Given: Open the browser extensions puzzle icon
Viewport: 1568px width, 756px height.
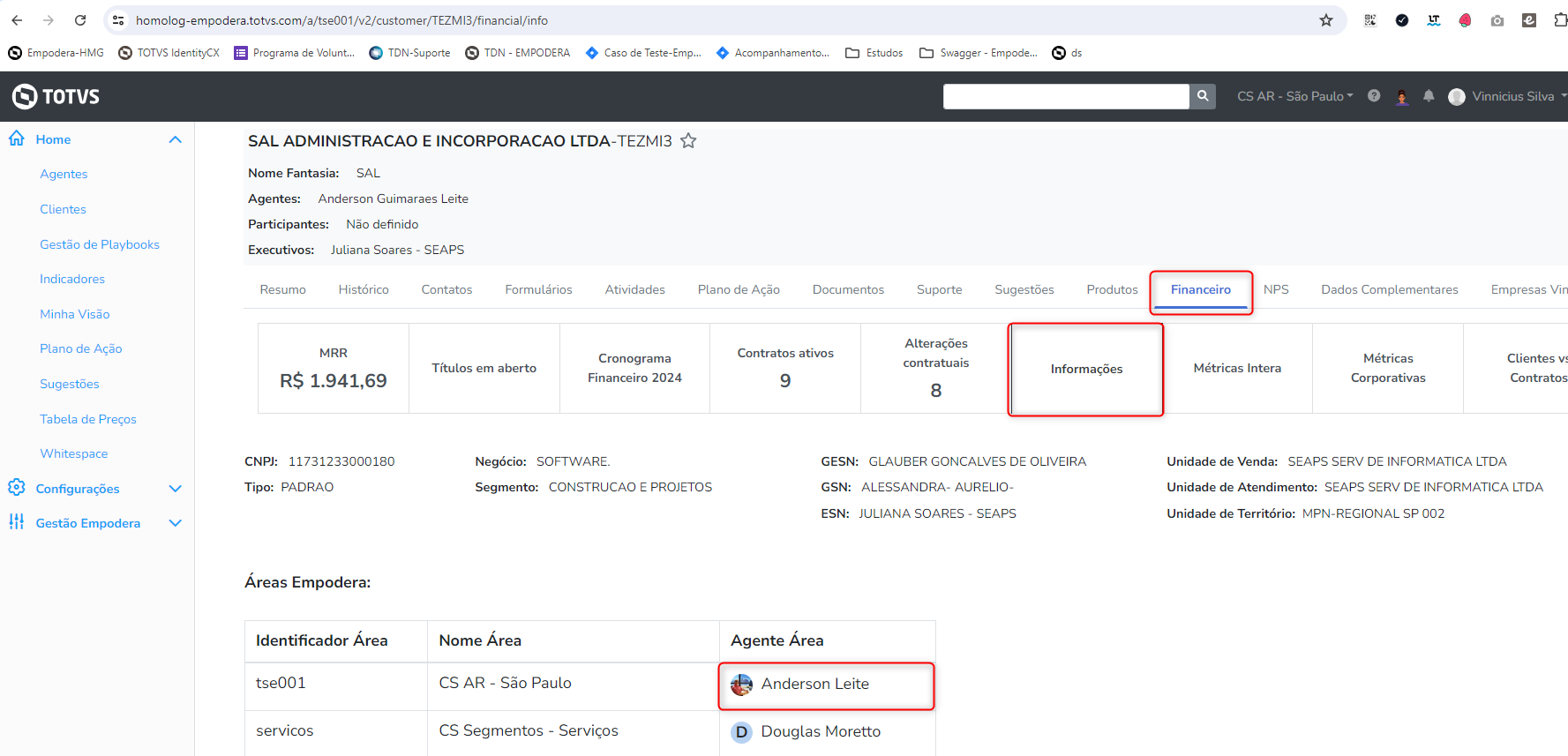Looking at the screenshot, I should click(1560, 20).
